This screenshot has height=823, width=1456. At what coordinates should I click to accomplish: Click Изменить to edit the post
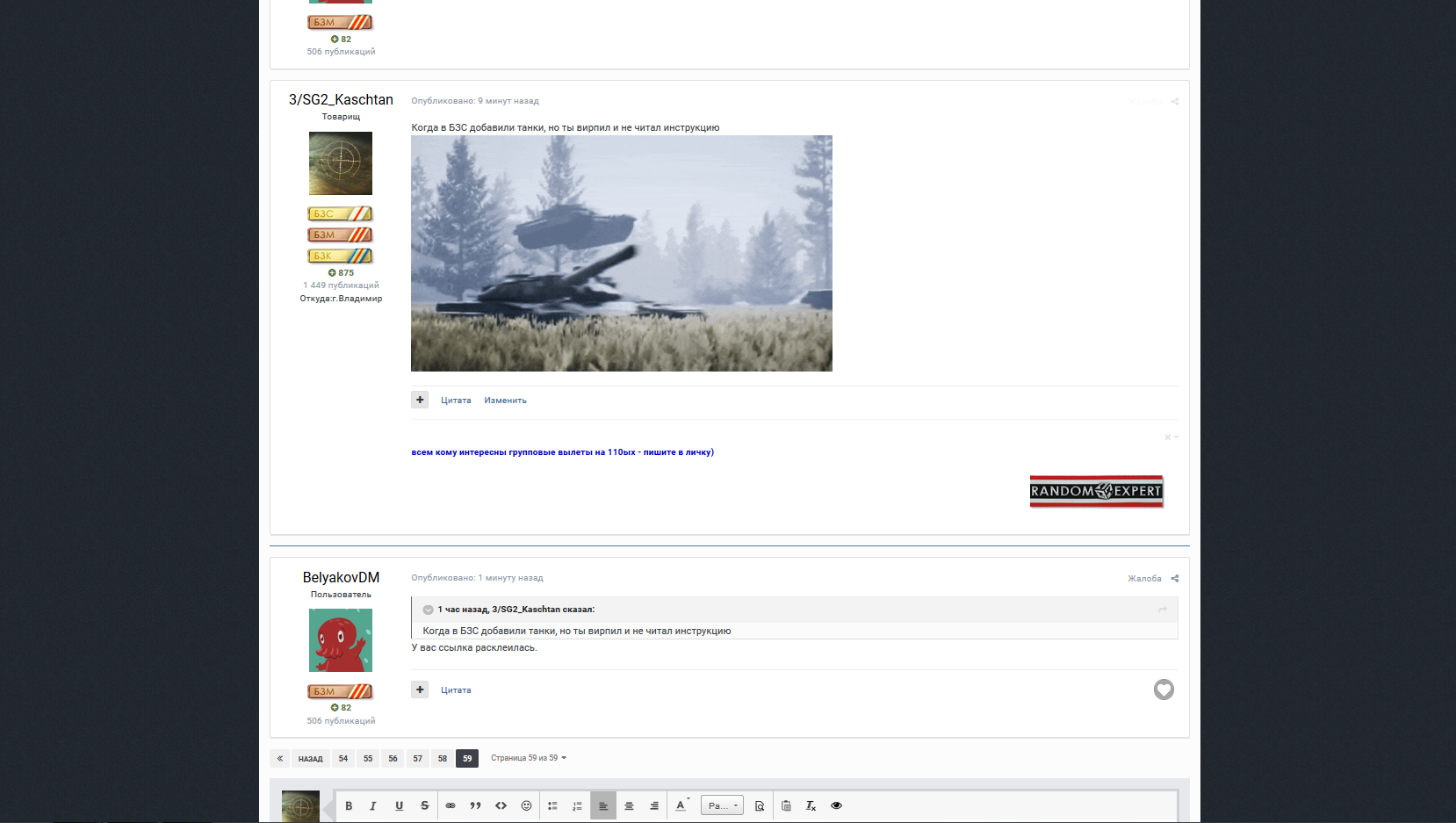click(505, 401)
